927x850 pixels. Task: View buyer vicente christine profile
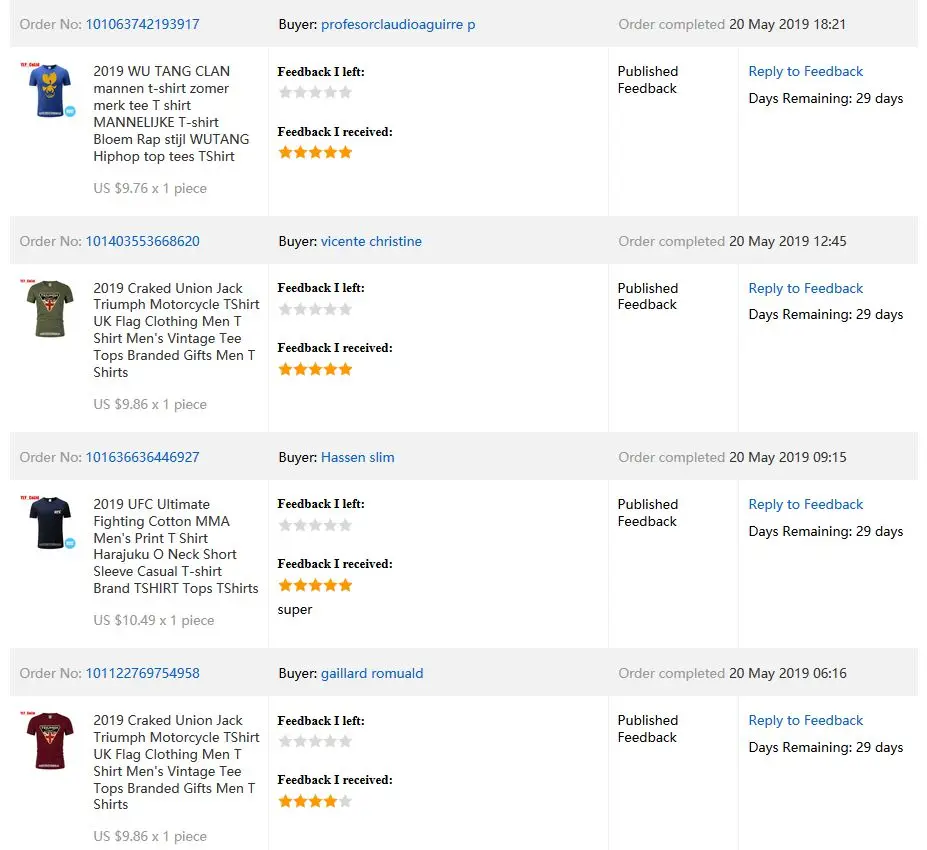click(x=371, y=241)
